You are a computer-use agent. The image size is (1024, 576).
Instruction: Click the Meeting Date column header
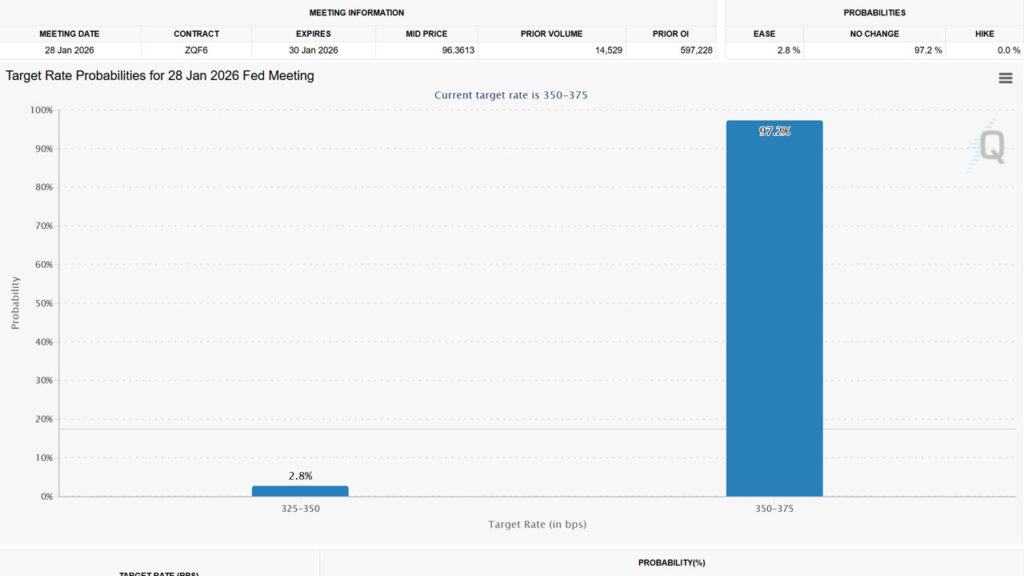[69, 34]
